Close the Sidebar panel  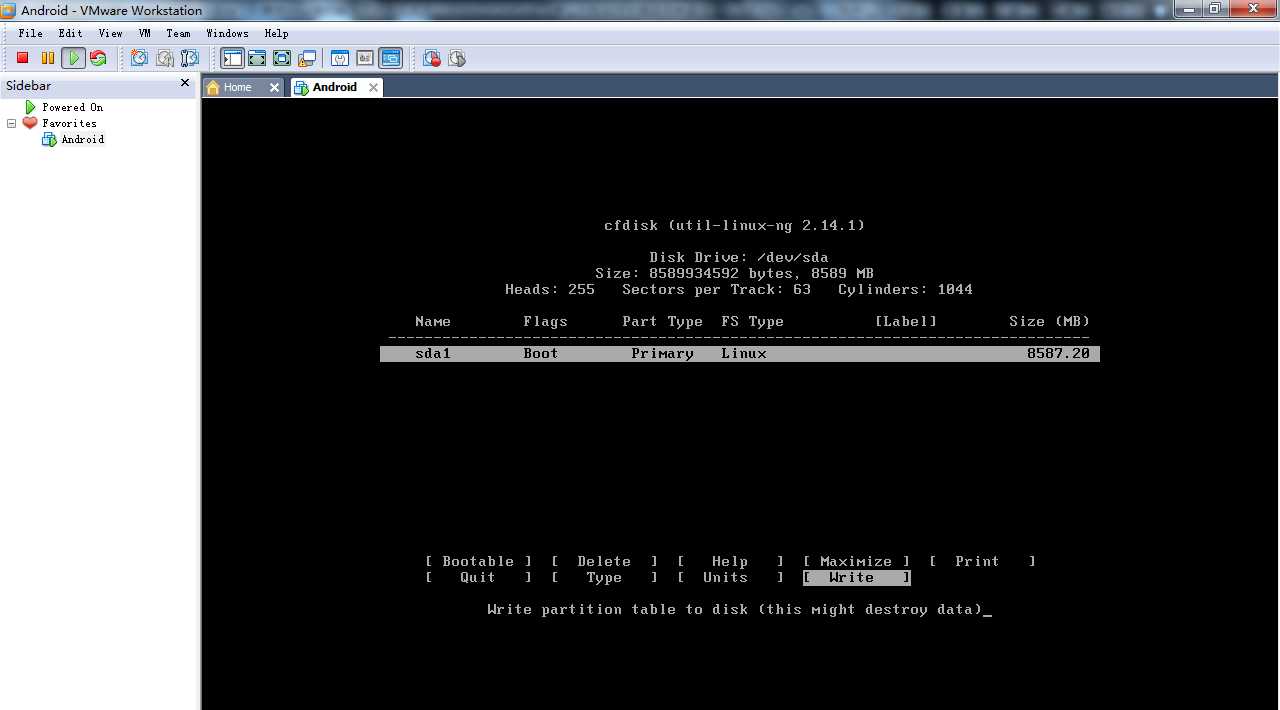(x=185, y=83)
